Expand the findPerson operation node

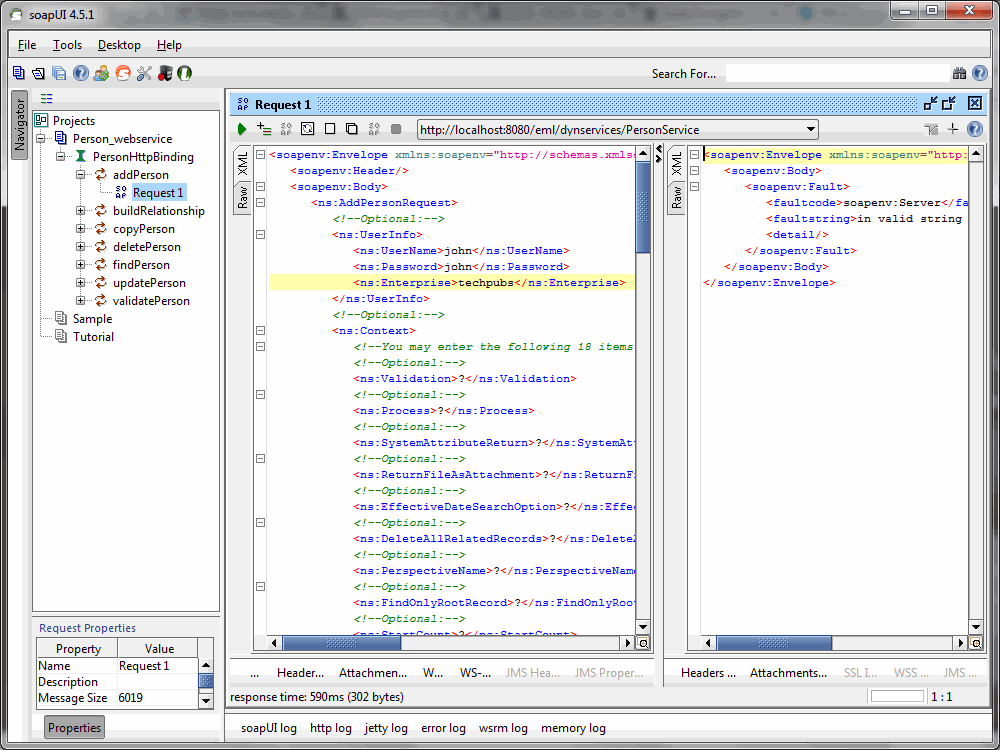pos(81,264)
